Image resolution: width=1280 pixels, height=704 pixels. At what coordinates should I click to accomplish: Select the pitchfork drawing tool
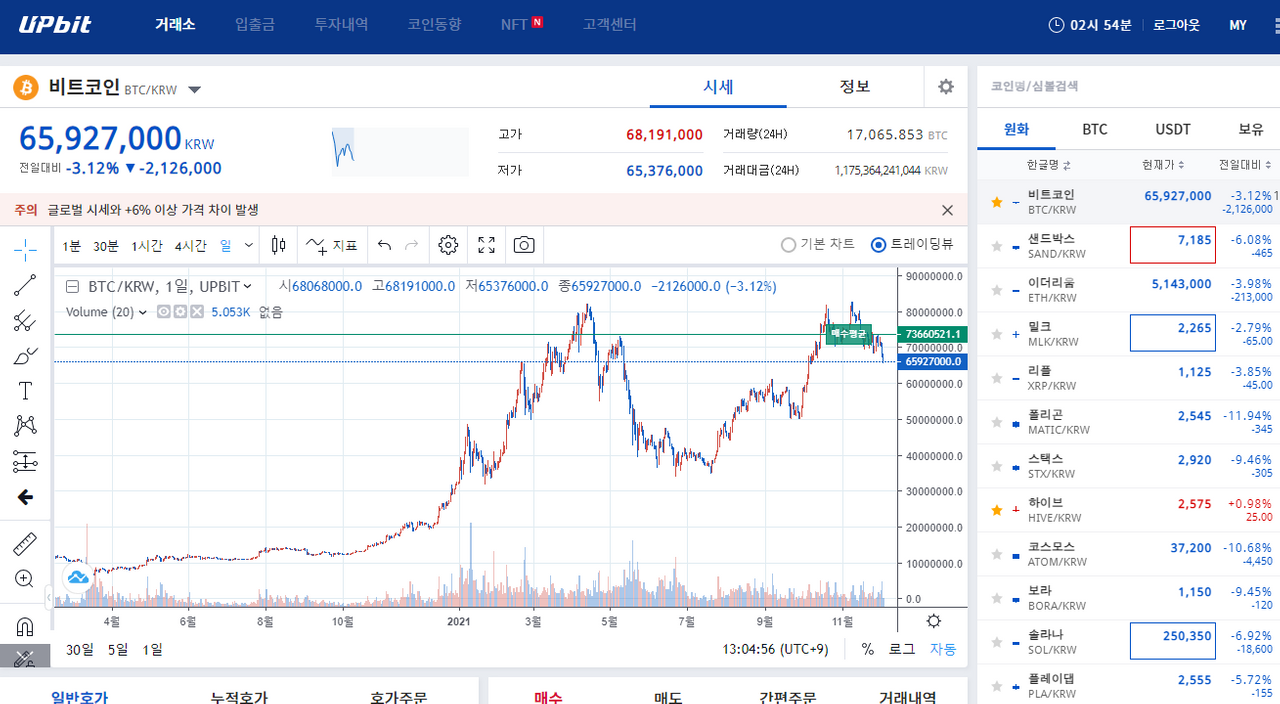[x=26, y=321]
